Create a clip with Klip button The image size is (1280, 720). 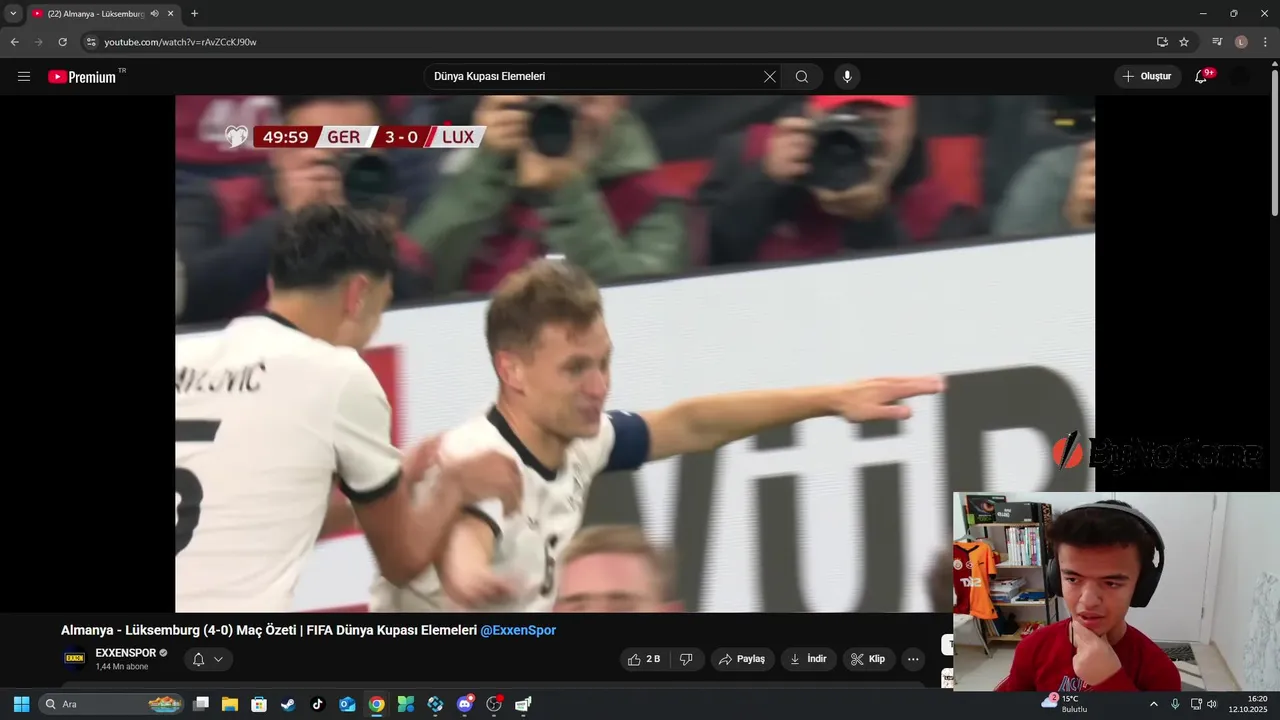868,659
